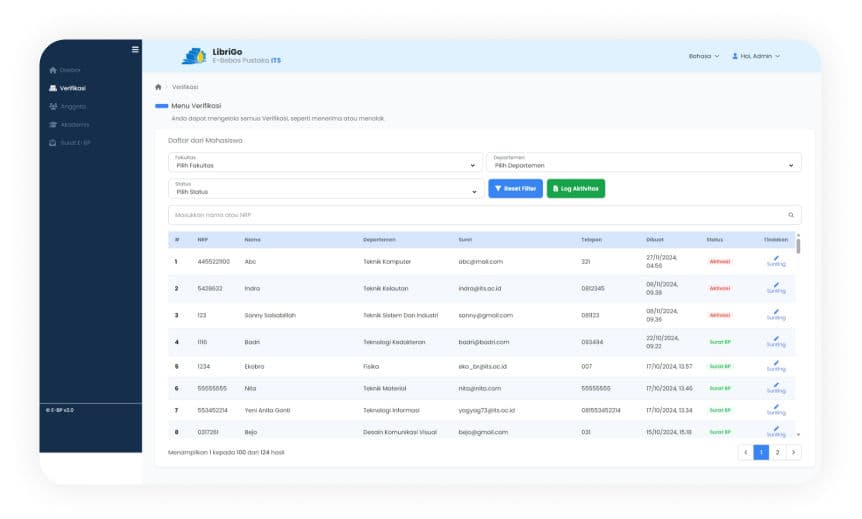Go to the previous page arrow
862x519 pixels.
tap(745, 452)
